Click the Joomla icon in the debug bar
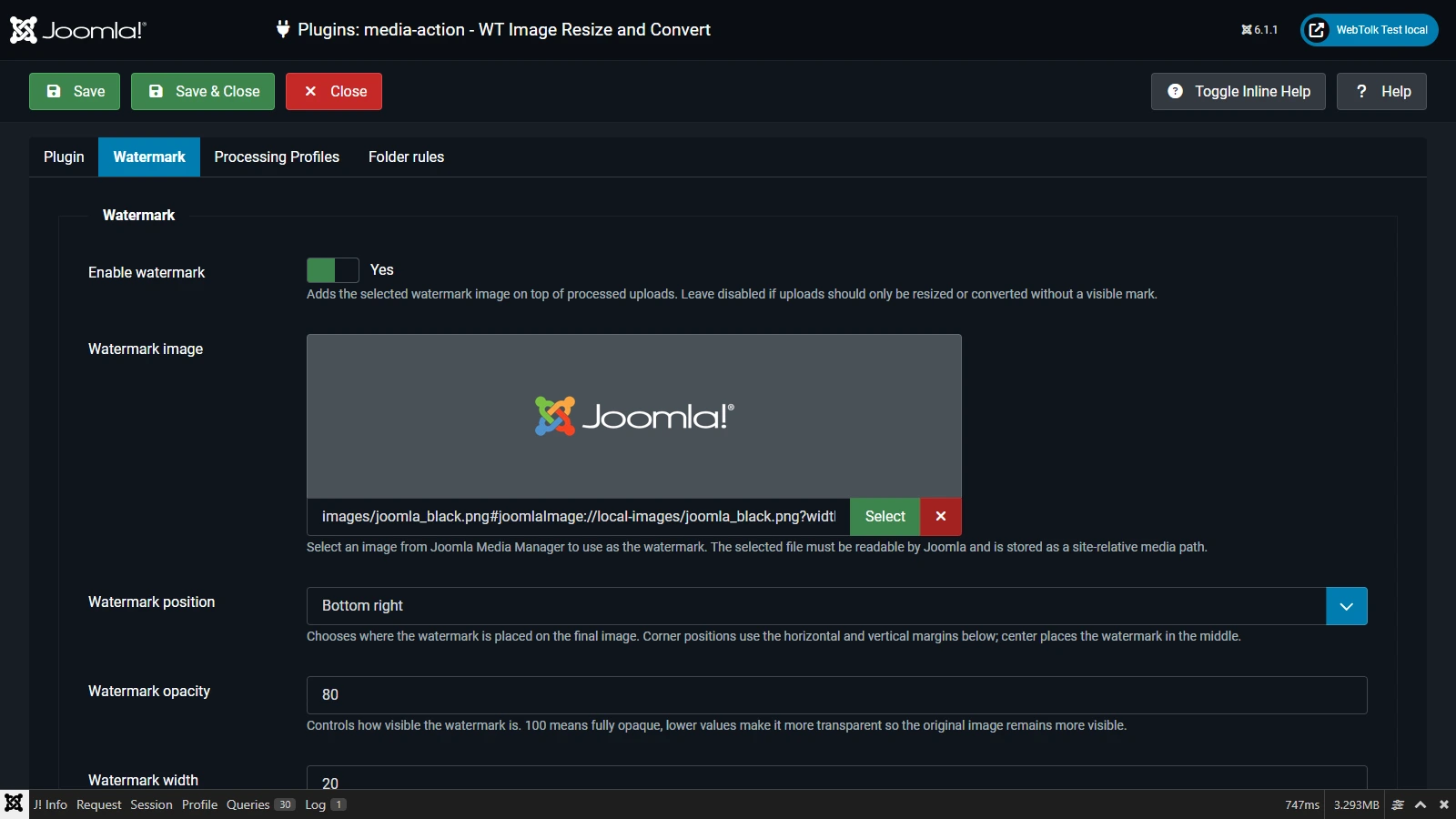1456x819 pixels. point(14,804)
